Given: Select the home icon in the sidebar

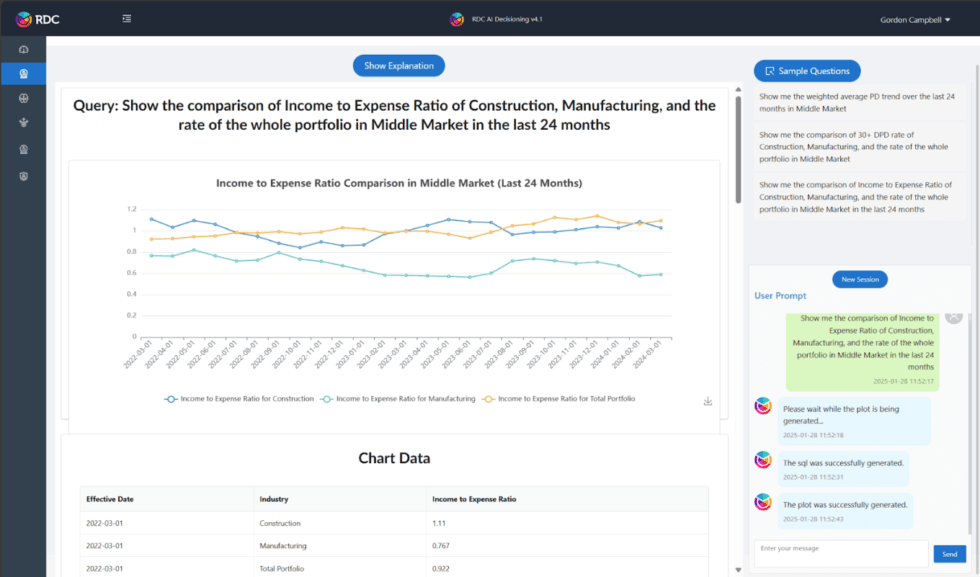Looking at the screenshot, I should (x=23, y=49).
